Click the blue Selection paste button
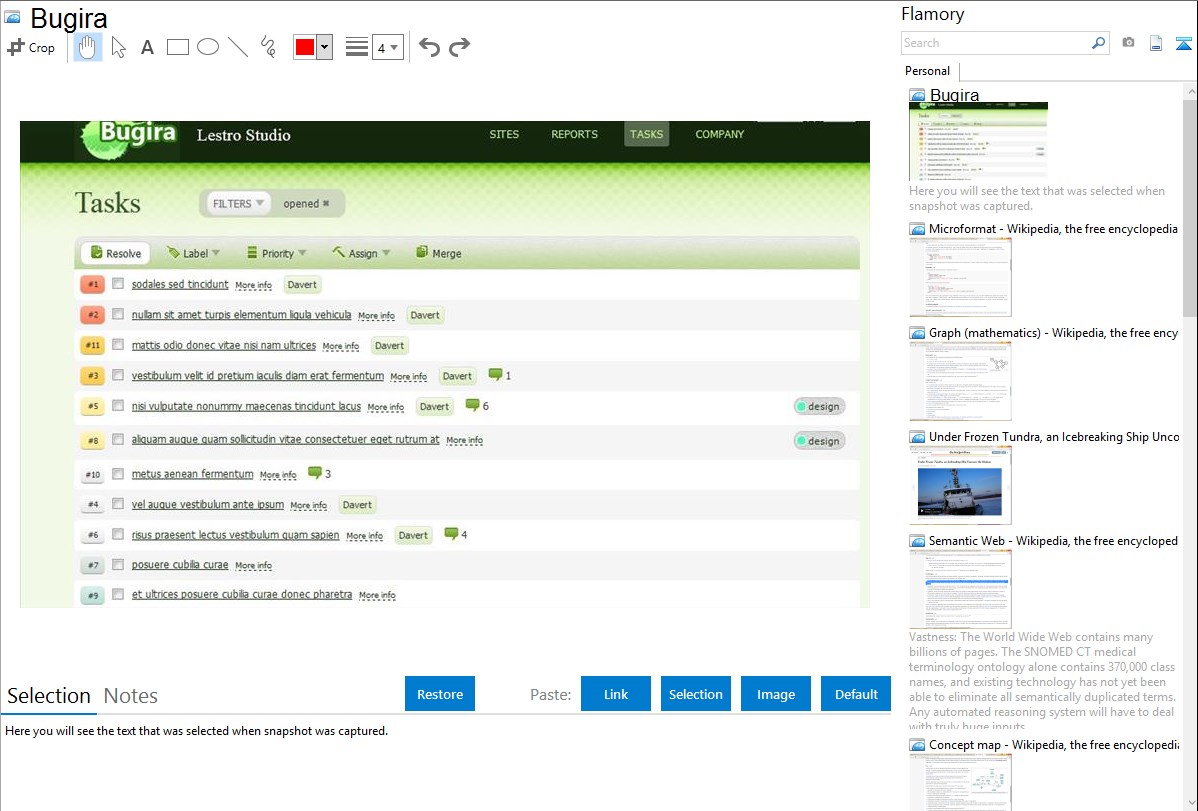 click(x=696, y=694)
